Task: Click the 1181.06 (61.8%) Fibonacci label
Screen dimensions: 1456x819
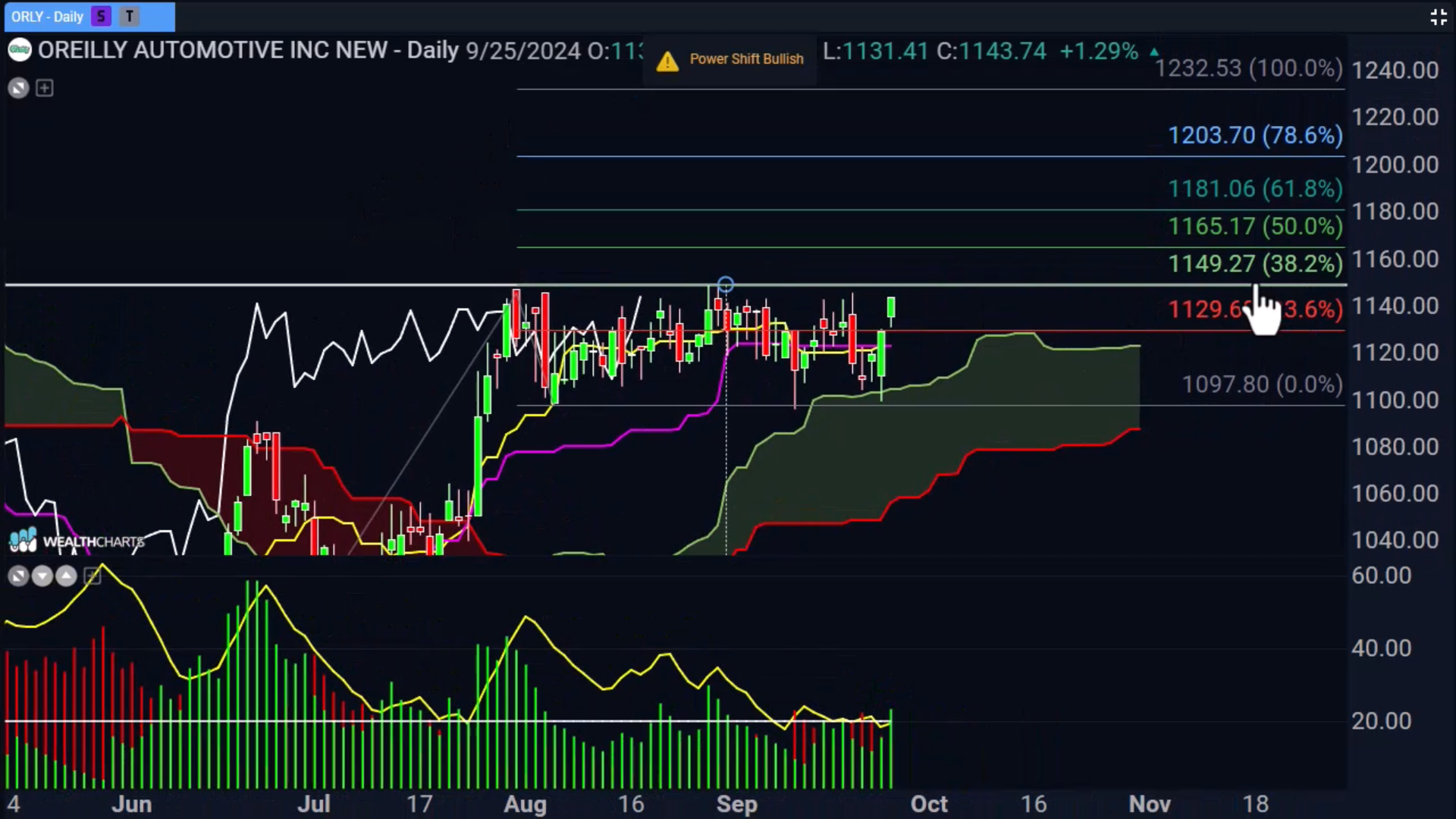Action: [1255, 189]
